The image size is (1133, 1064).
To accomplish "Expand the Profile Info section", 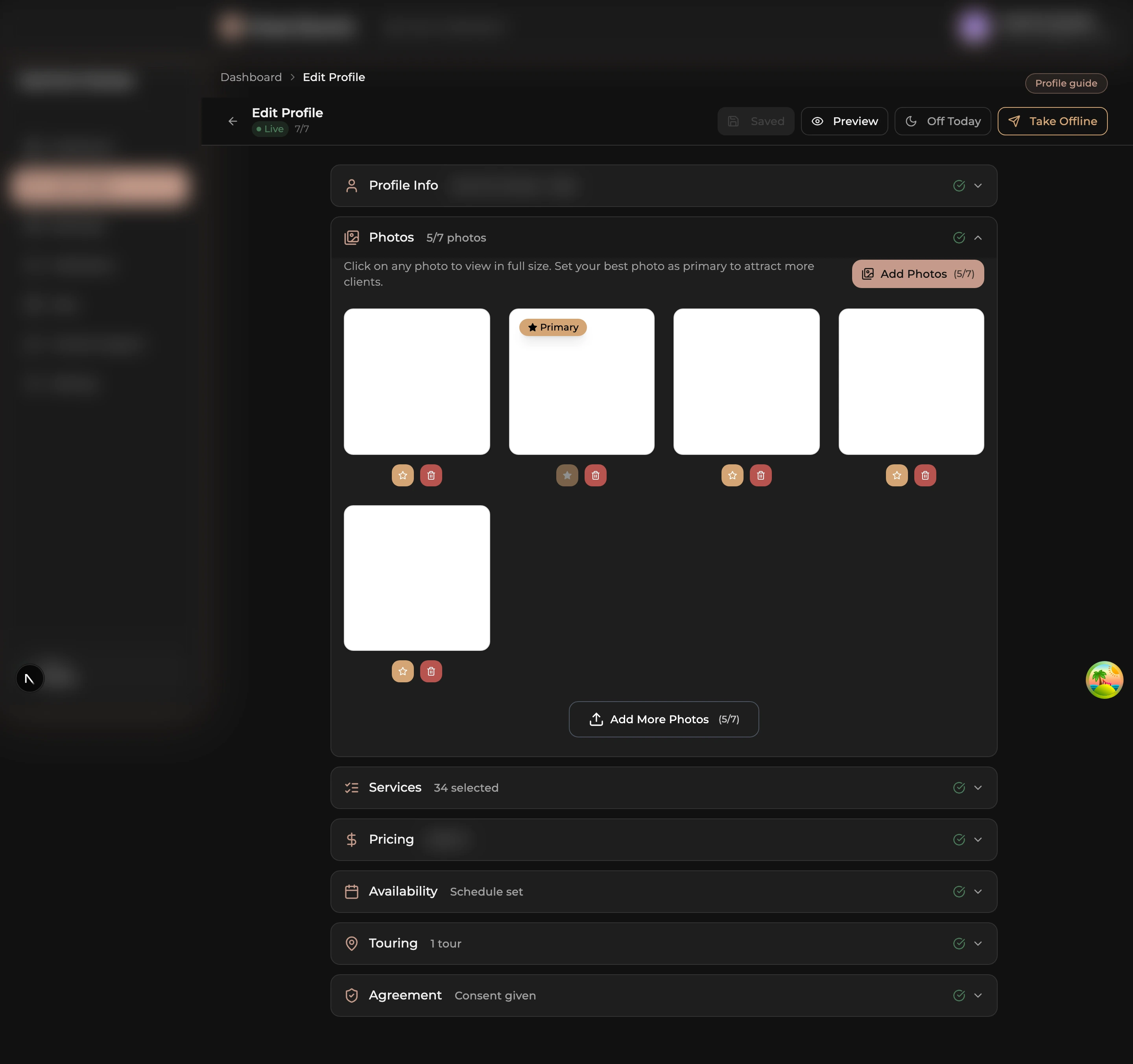I will click(x=978, y=186).
